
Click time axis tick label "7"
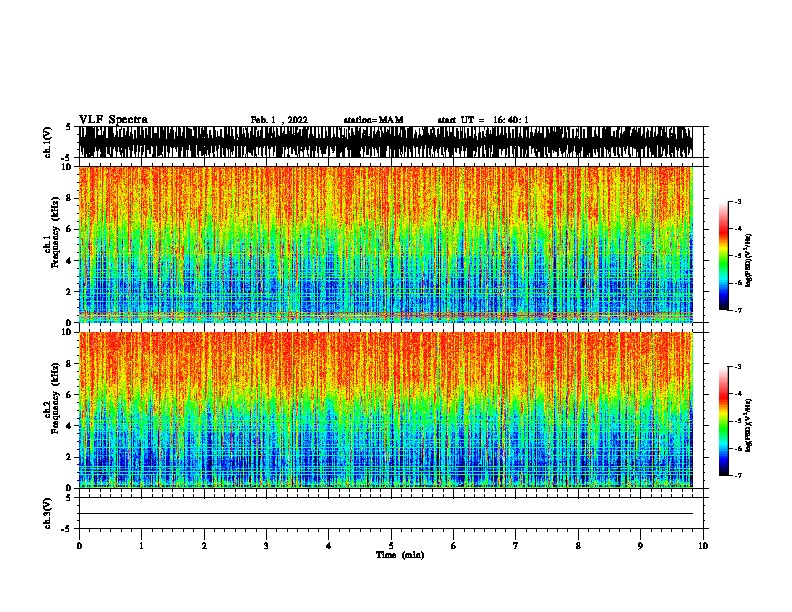516,545
